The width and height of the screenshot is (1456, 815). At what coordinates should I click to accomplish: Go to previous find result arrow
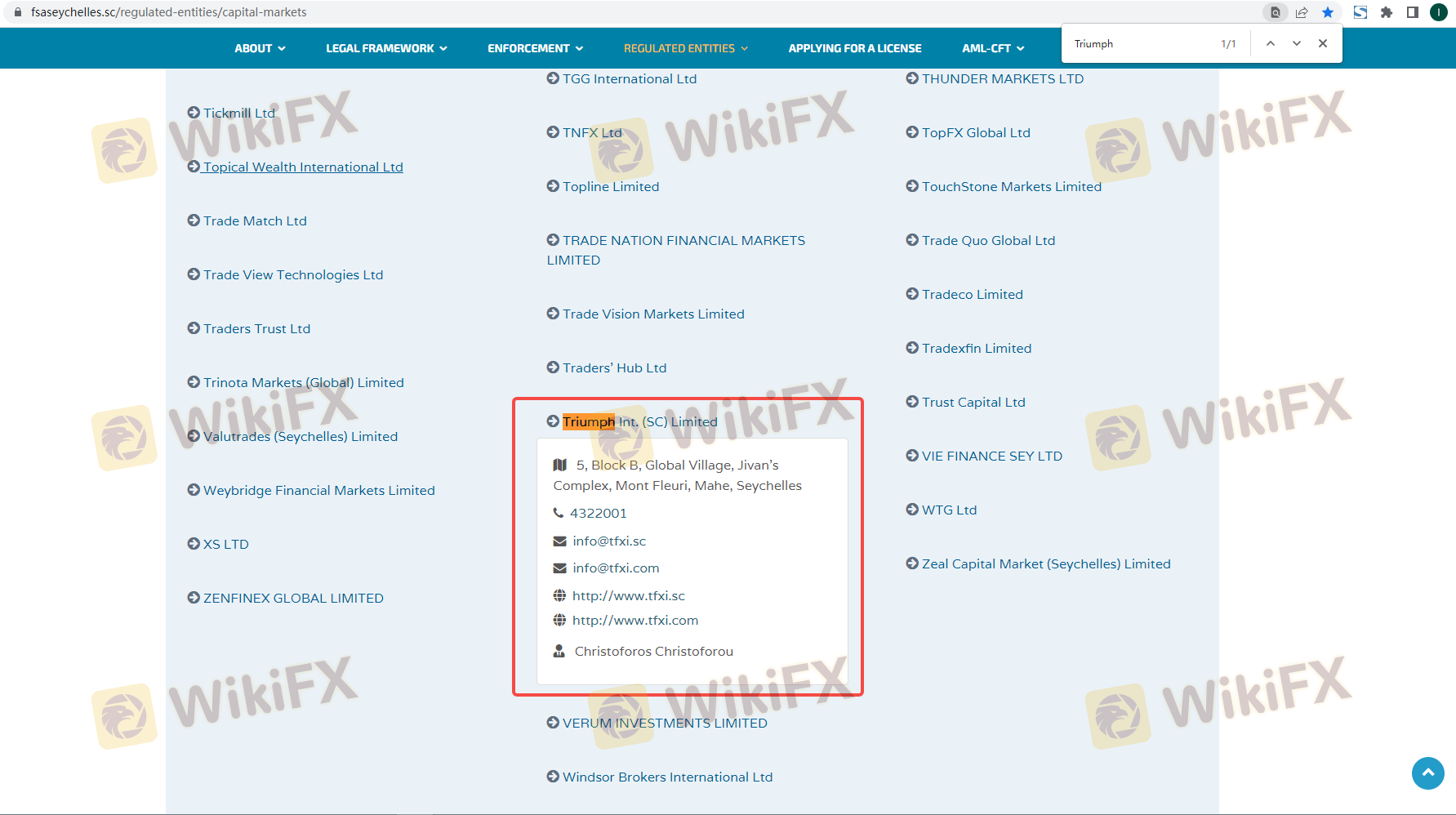click(1271, 43)
